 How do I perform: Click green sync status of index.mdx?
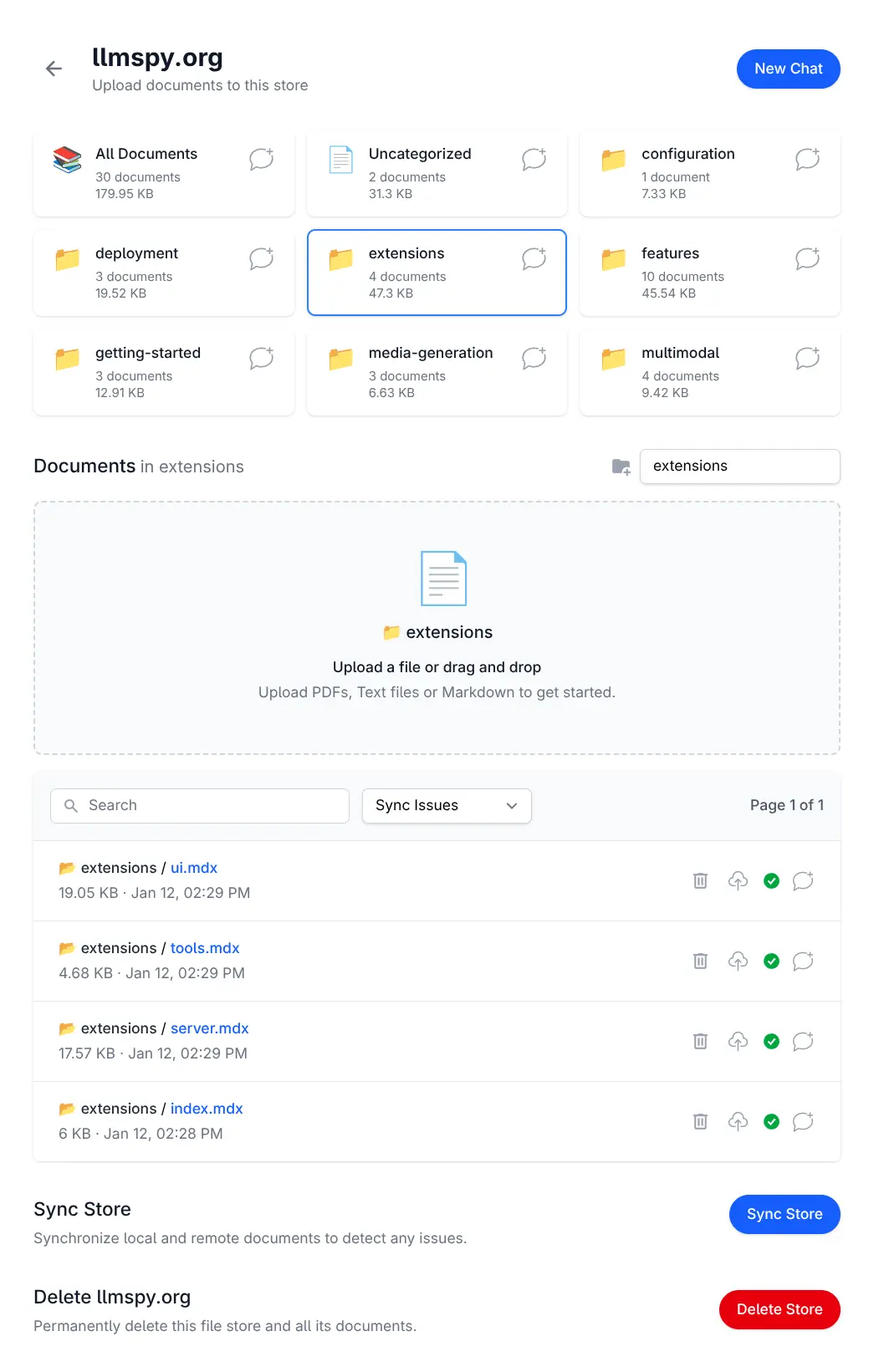coord(771,1121)
